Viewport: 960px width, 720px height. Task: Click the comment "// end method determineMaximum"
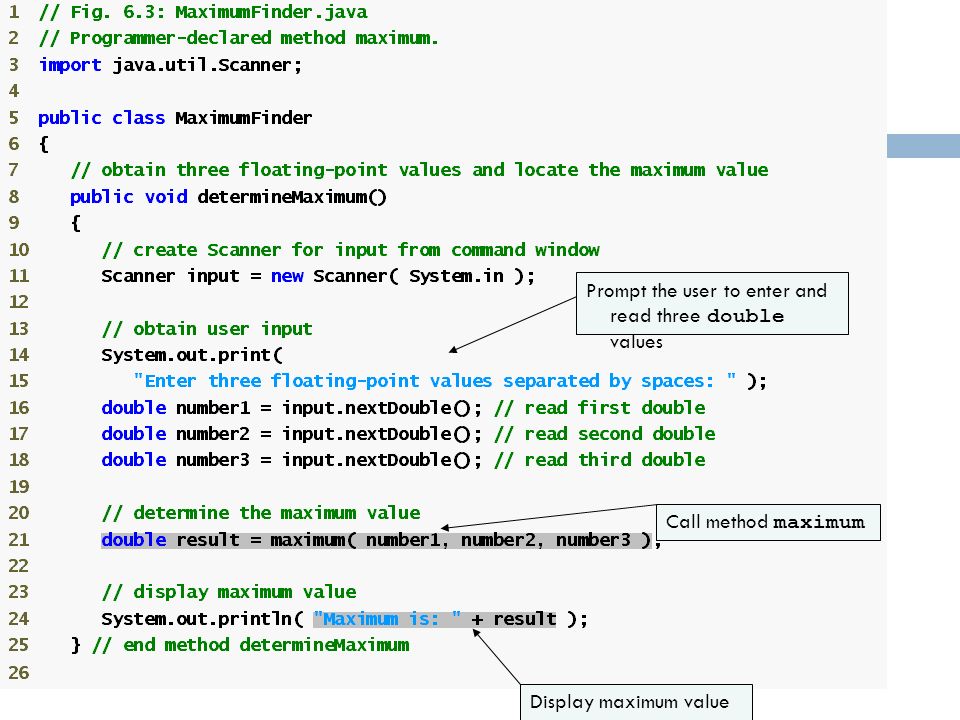point(251,645)
